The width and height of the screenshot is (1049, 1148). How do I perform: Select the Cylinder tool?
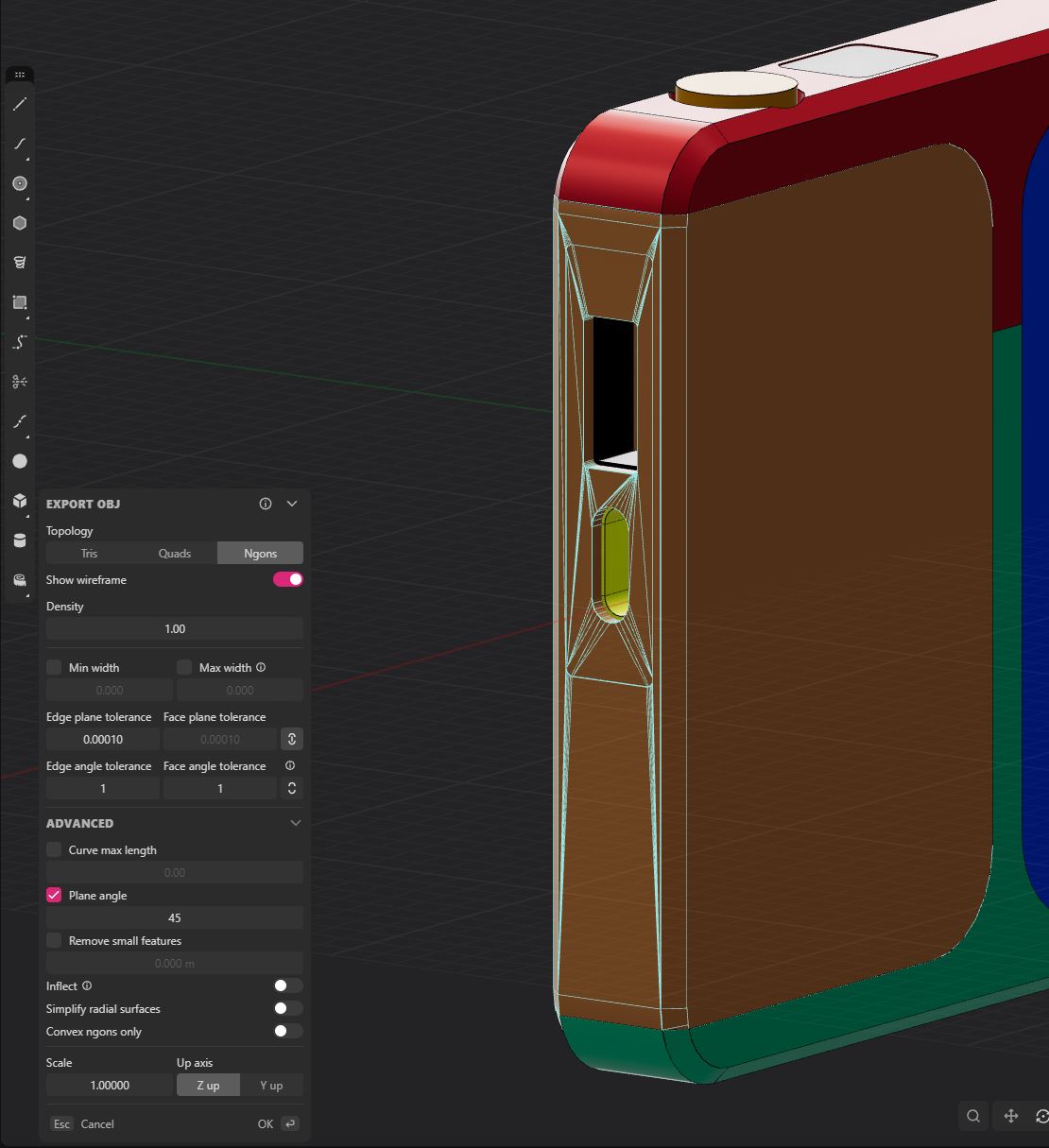(20, 540)
